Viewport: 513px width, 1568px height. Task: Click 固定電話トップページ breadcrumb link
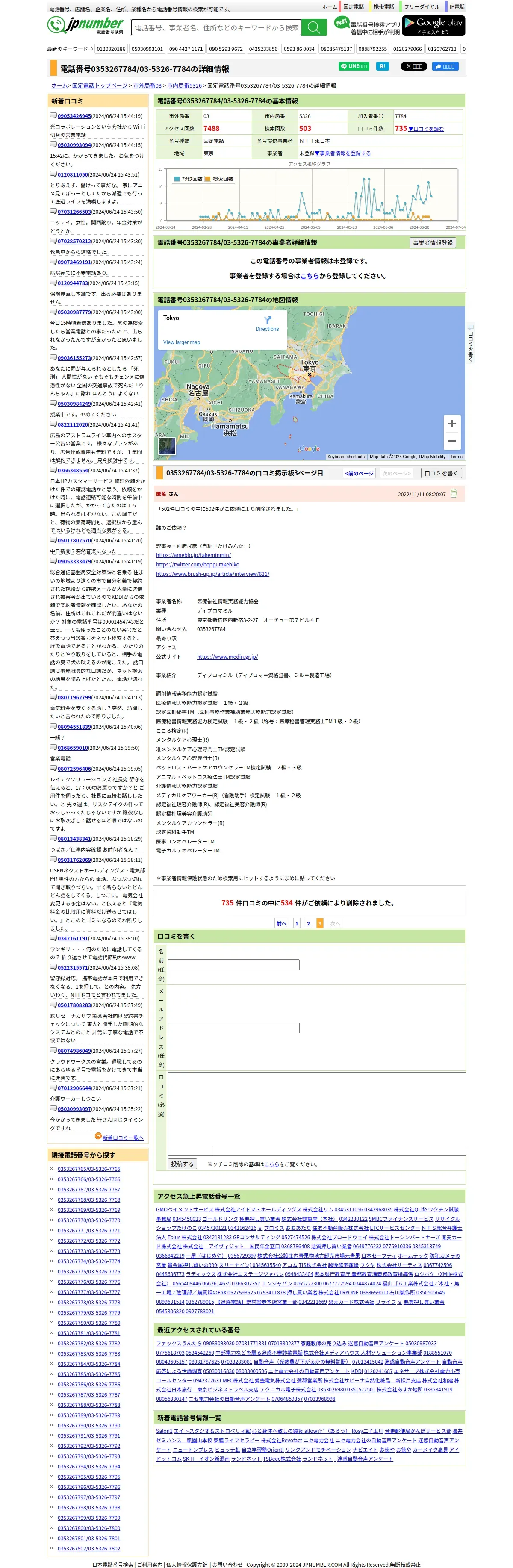(100, 86)
